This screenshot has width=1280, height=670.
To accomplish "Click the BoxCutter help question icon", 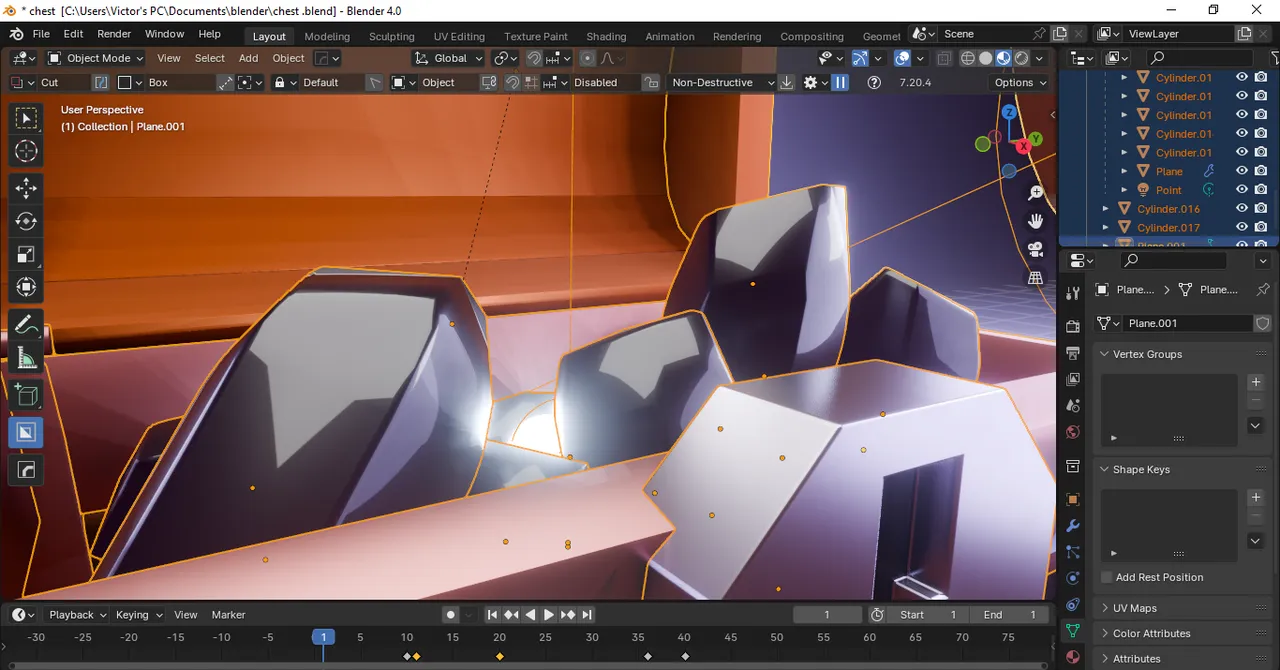I will (874, 83).
